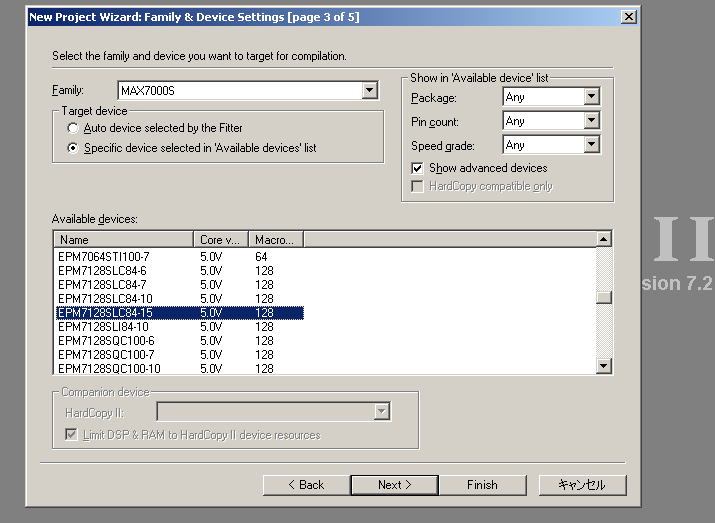Select device EPM7128SQC100-6

106,341
